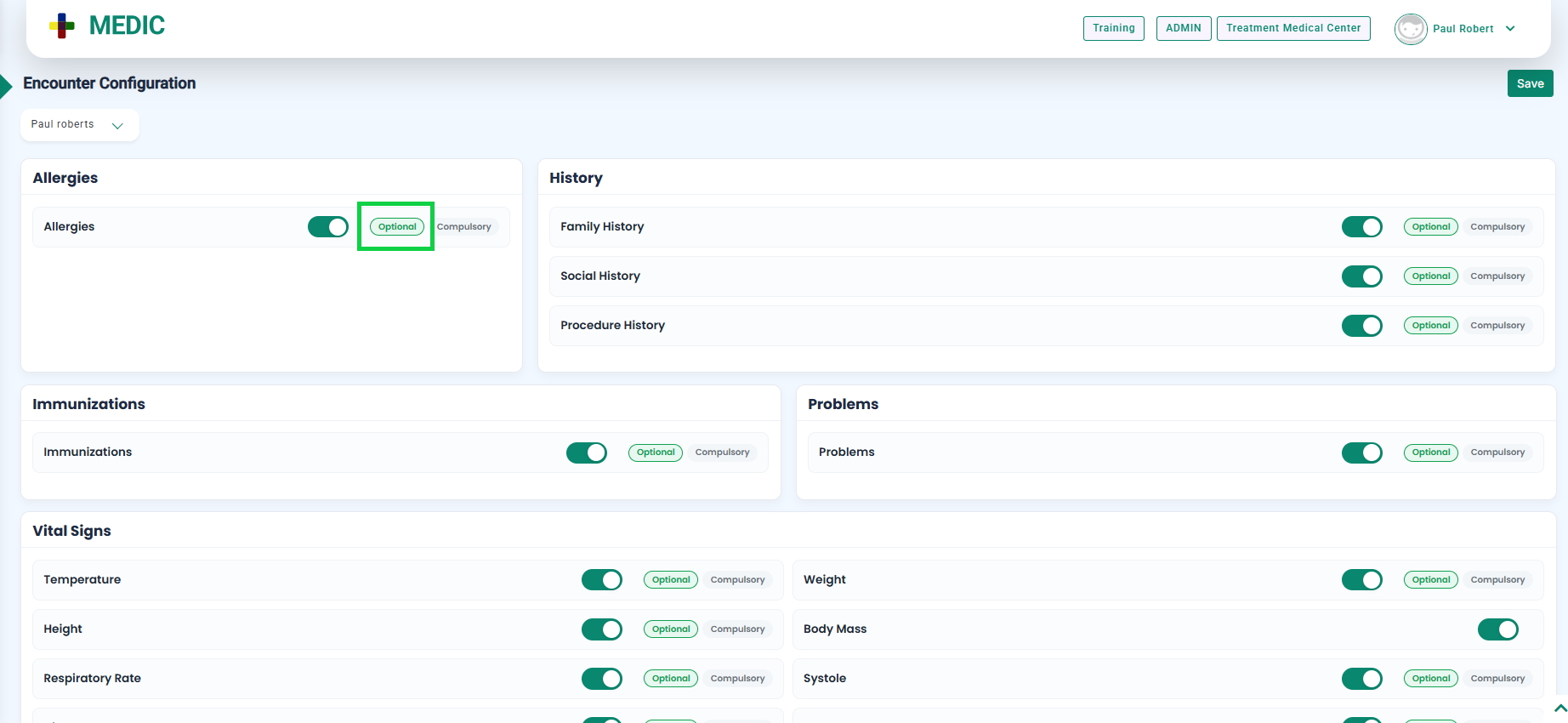The width and height of the screenshot is (1568, 723).
Task: Switch to the ADMIN section
Action: tap(1183, 28)
